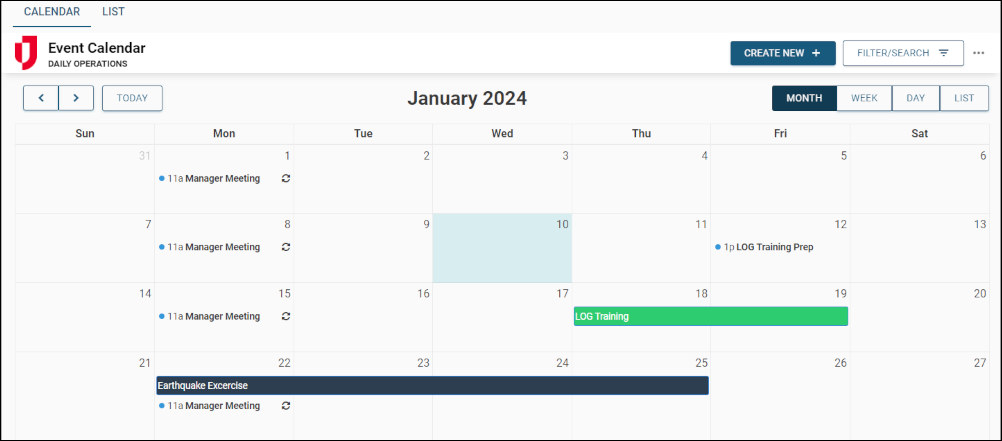This screenshot has width=1002, height=441.
Task: Jump to Today
Action: tap(132, 98)
